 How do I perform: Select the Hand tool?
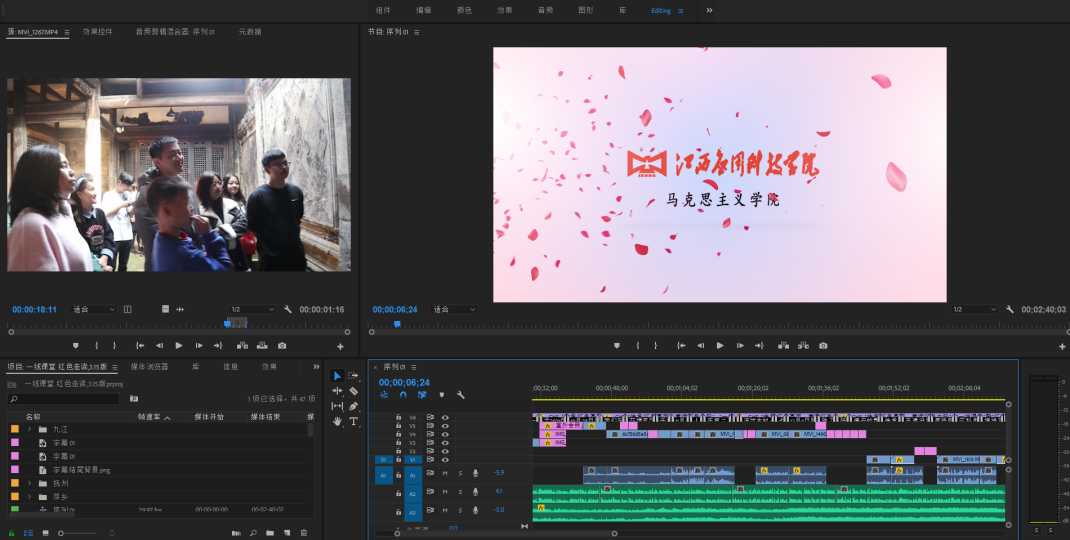(337, 421)
